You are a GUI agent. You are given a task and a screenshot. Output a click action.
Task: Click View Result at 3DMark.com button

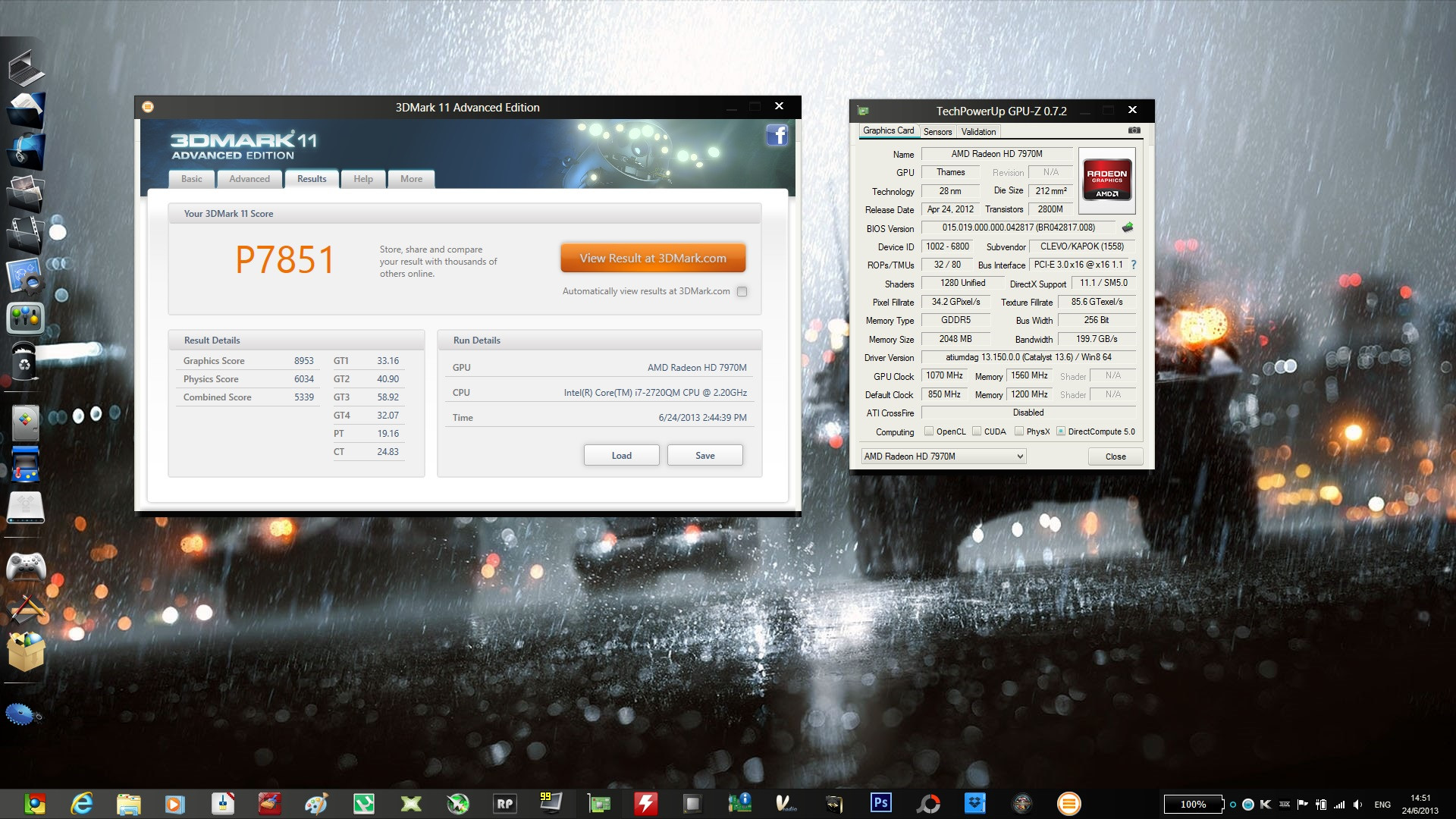point(653,258)
